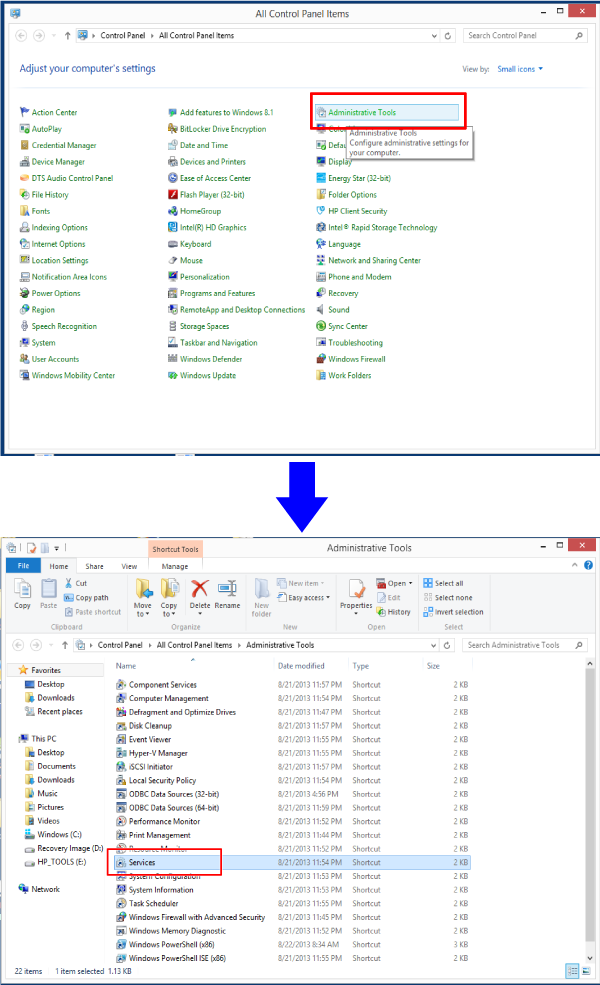Click Invert selection in the ribbon

(x=454, y=612)
